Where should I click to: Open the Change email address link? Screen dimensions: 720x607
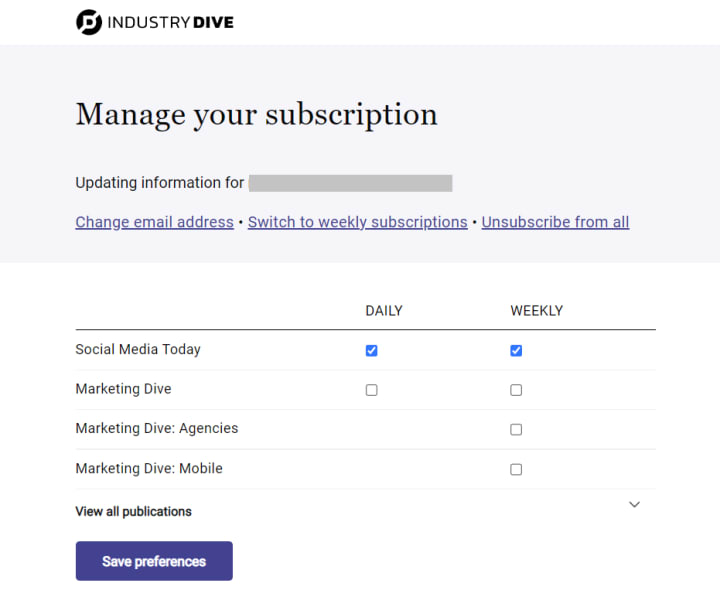click(155, 222)
